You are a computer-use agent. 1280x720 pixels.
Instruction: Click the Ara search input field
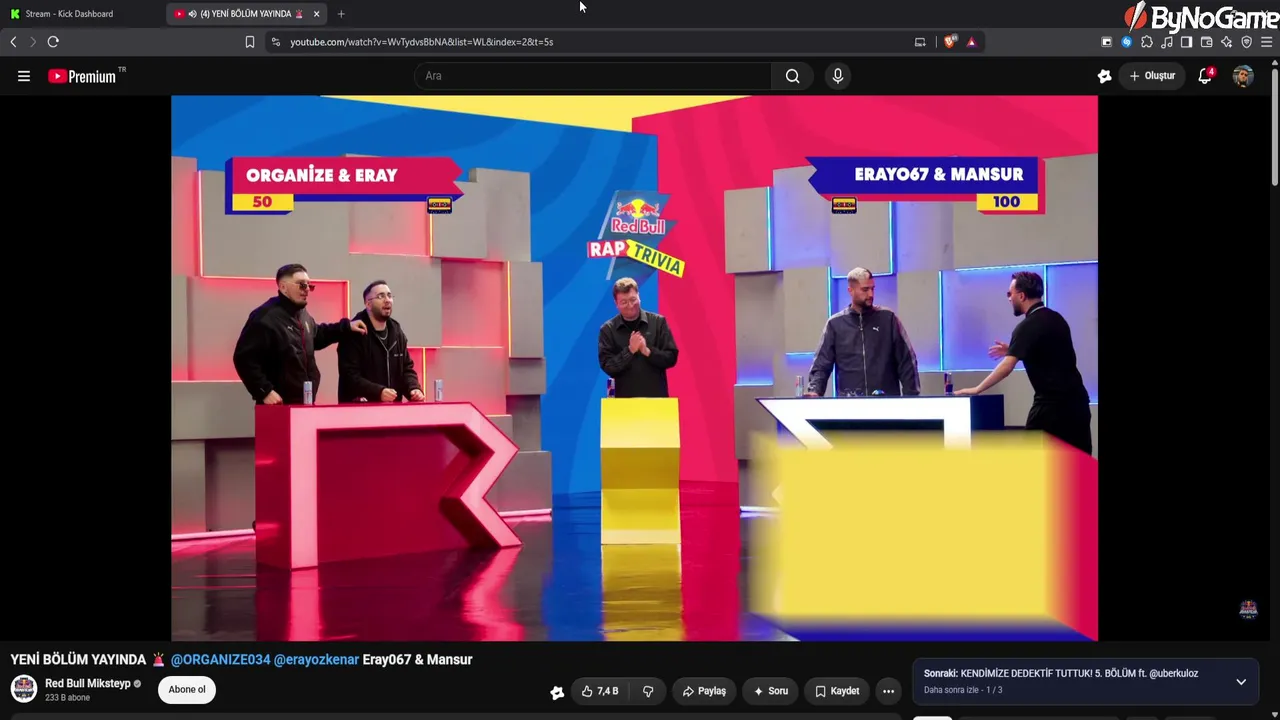593,76
